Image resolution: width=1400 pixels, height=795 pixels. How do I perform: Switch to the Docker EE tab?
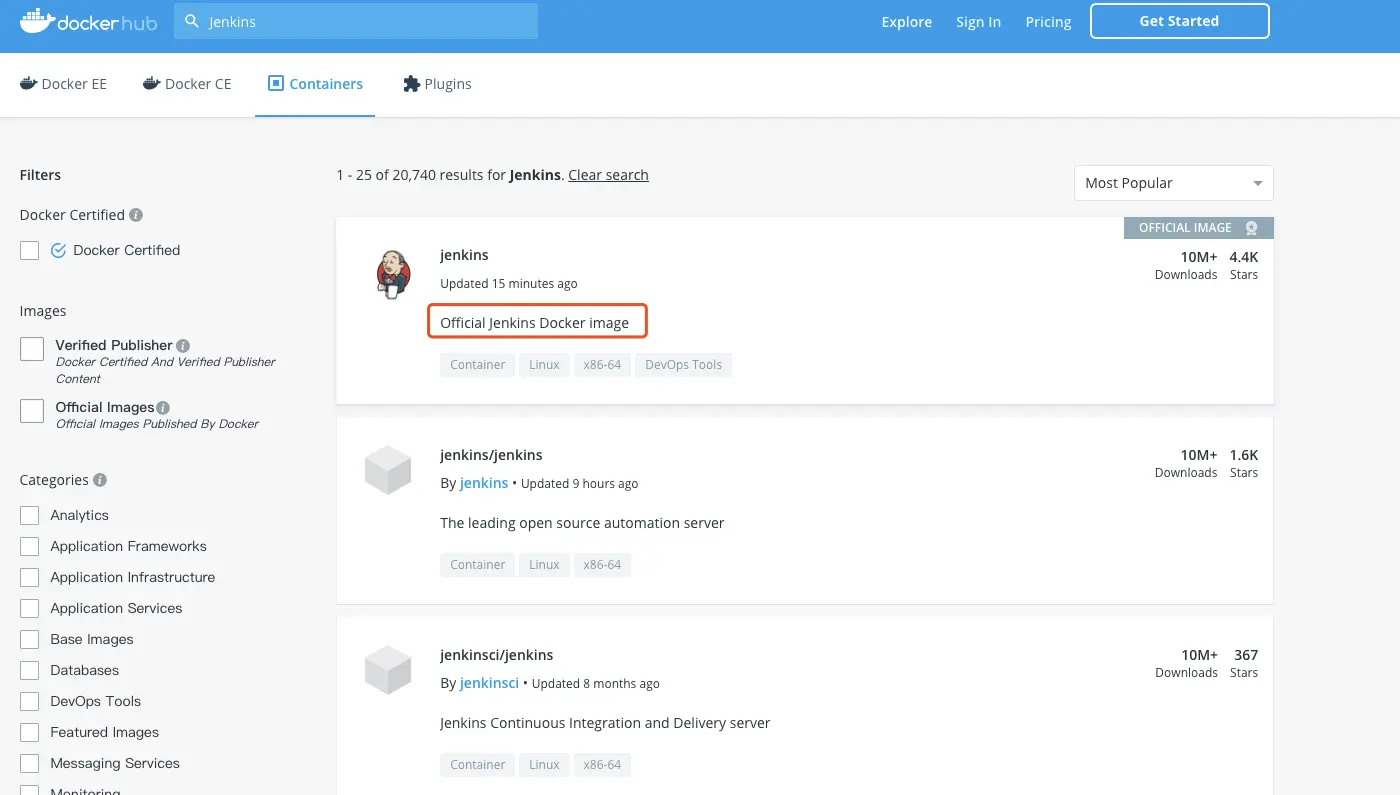(x=63, y=84)
